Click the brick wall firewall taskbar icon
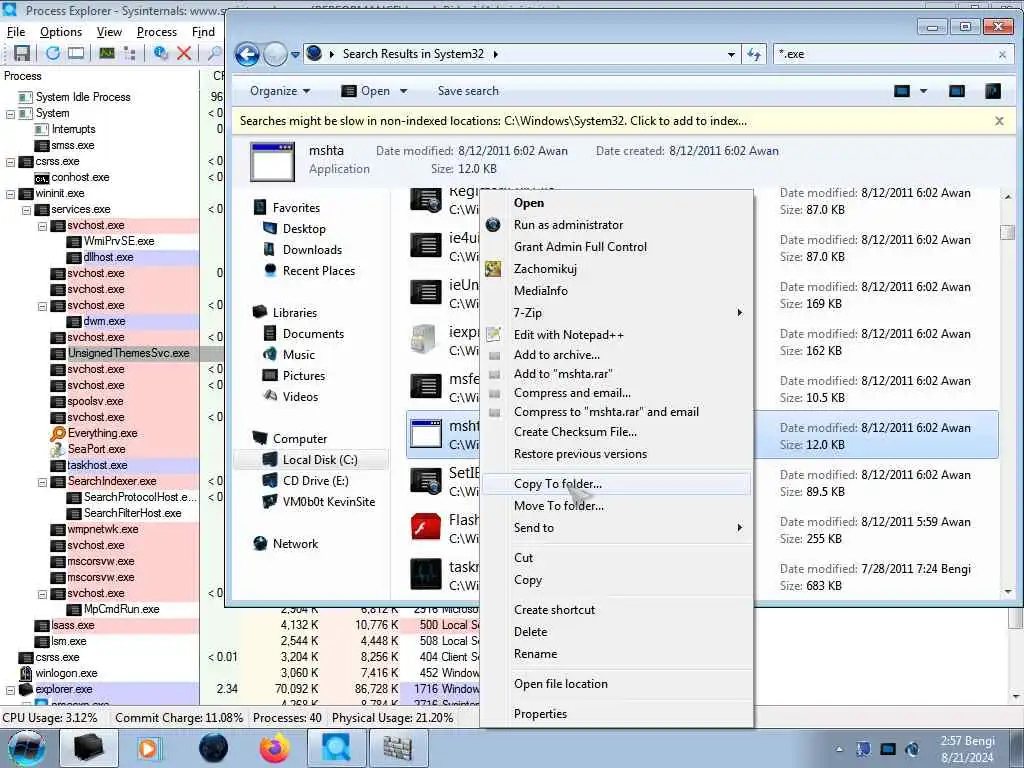 click(x=396, y=748)
